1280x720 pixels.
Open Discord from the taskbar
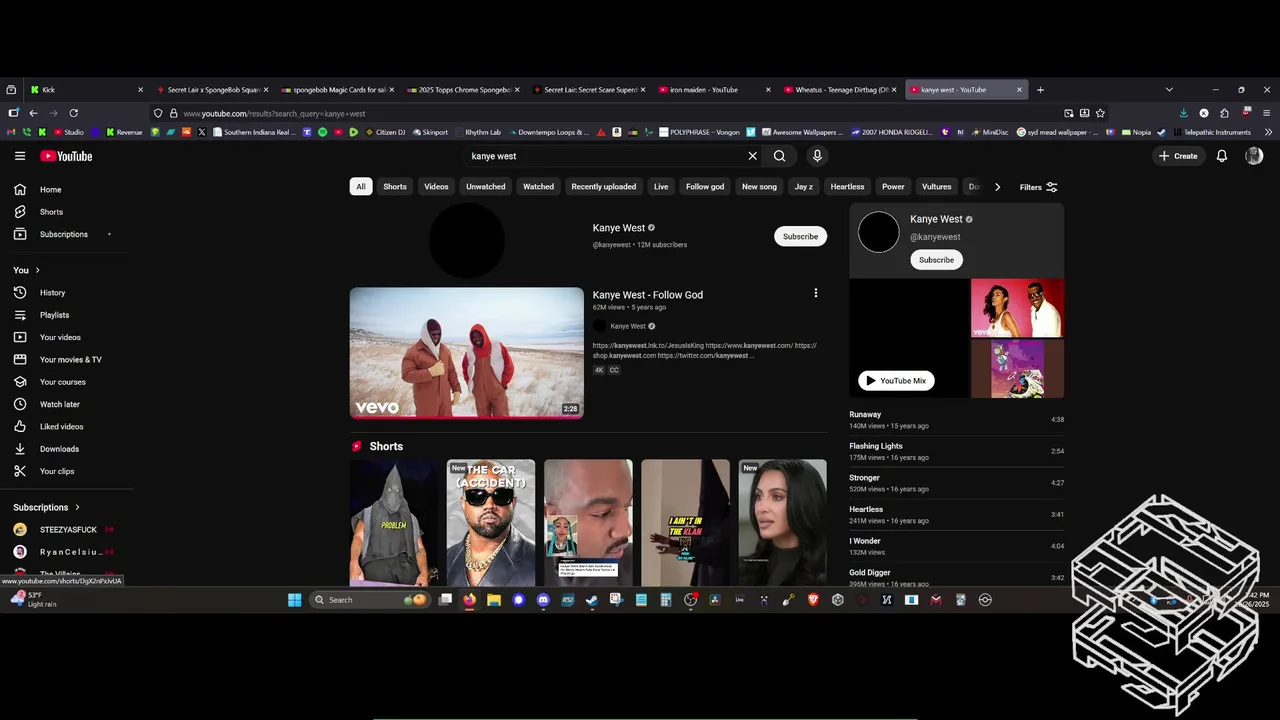543,600
